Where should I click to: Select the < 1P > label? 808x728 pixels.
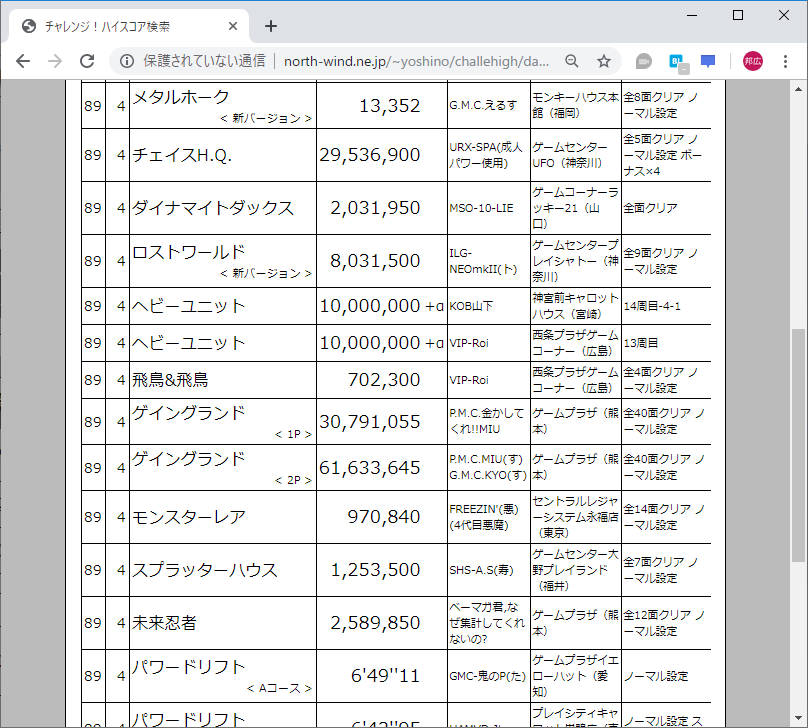point(293,434)
